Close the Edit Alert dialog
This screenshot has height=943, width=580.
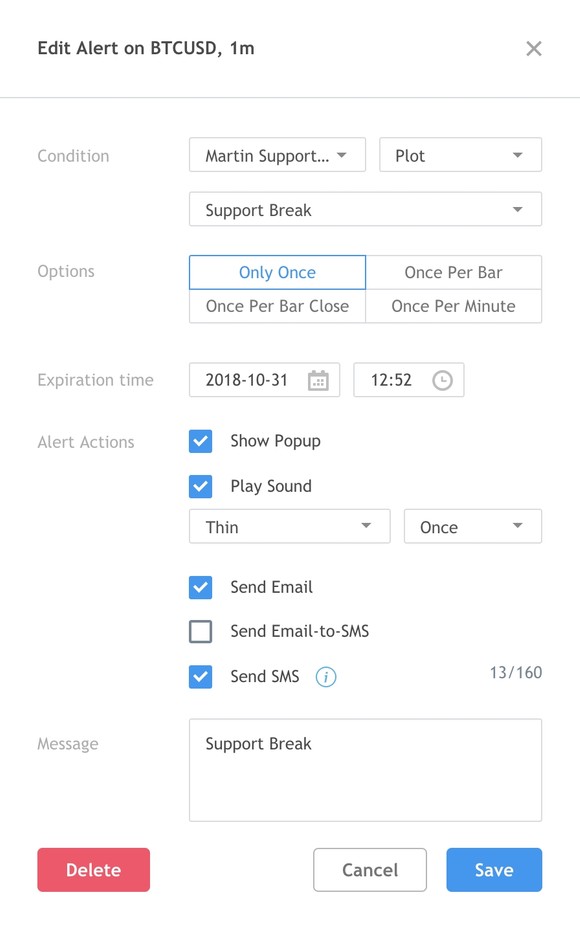[x=534, y=49]
